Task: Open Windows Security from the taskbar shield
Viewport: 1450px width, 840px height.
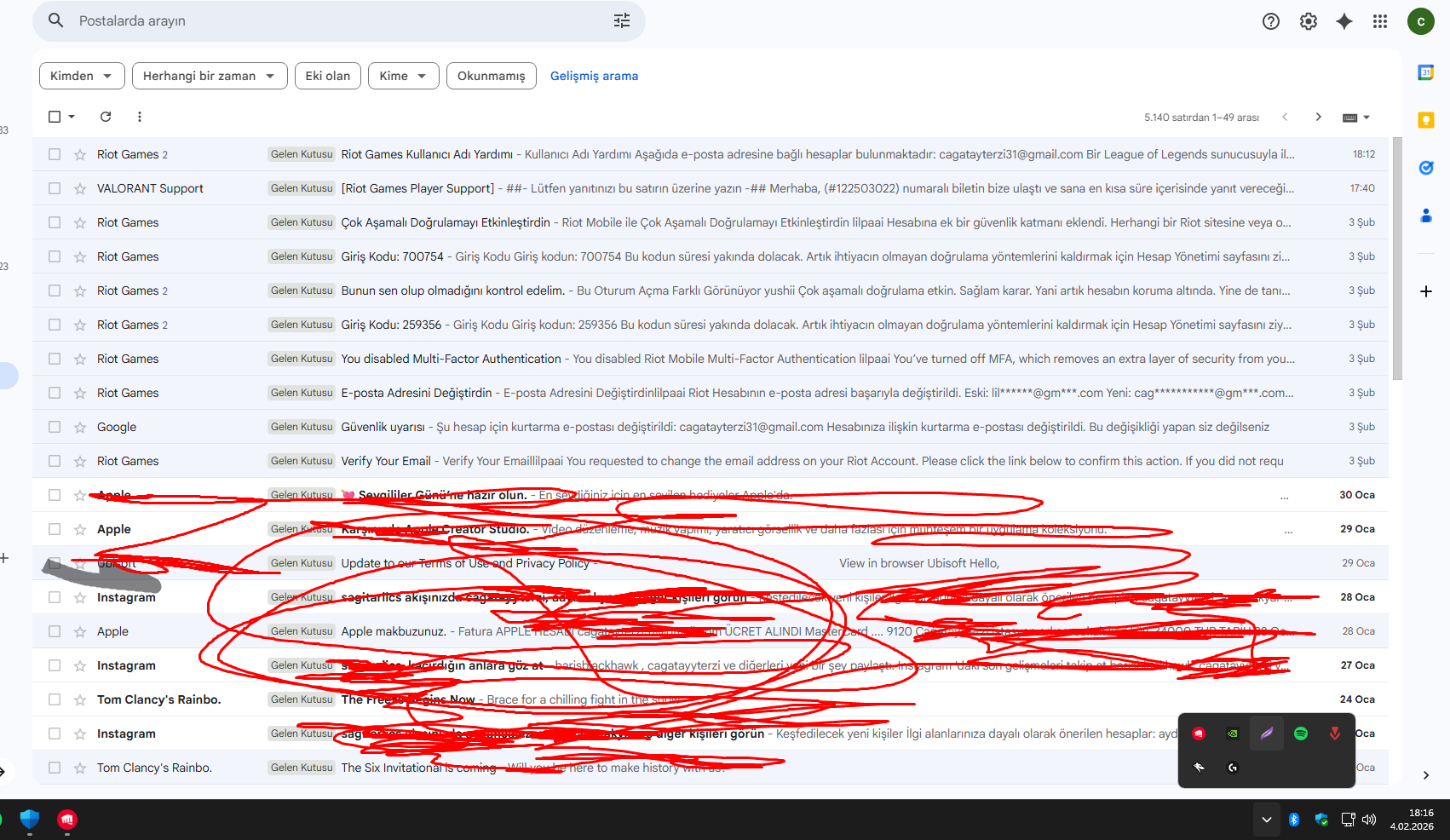Action: [x=30, y=820]
